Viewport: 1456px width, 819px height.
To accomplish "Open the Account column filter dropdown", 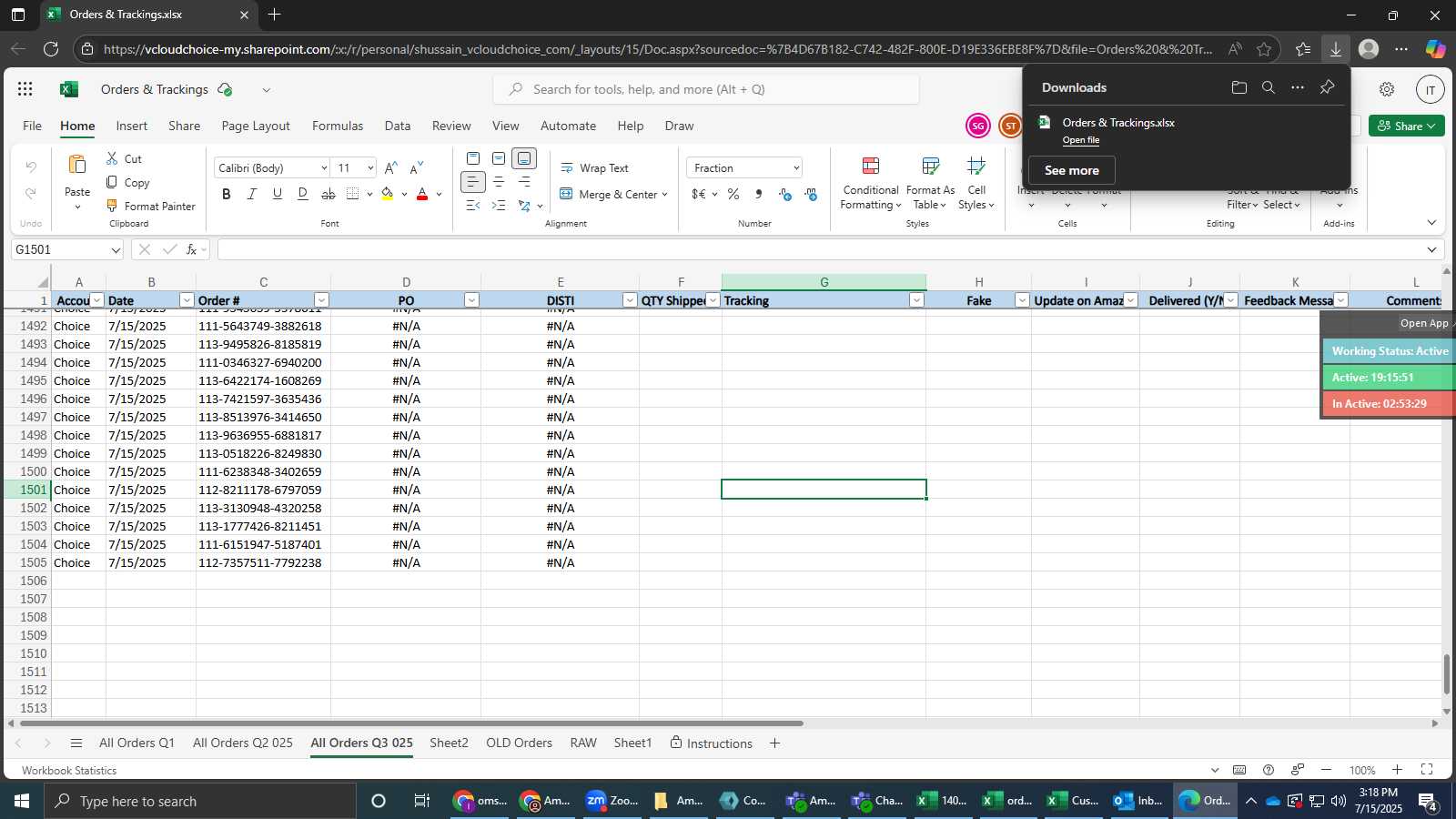I will point(97,300).
